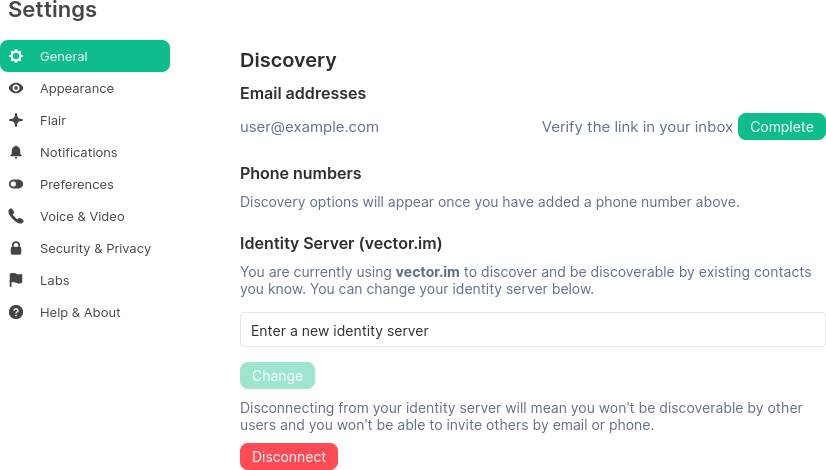The width and height of the screenshot is (826, 470).
Task: Switch to the Appearance tab
Action: [77, 89]
